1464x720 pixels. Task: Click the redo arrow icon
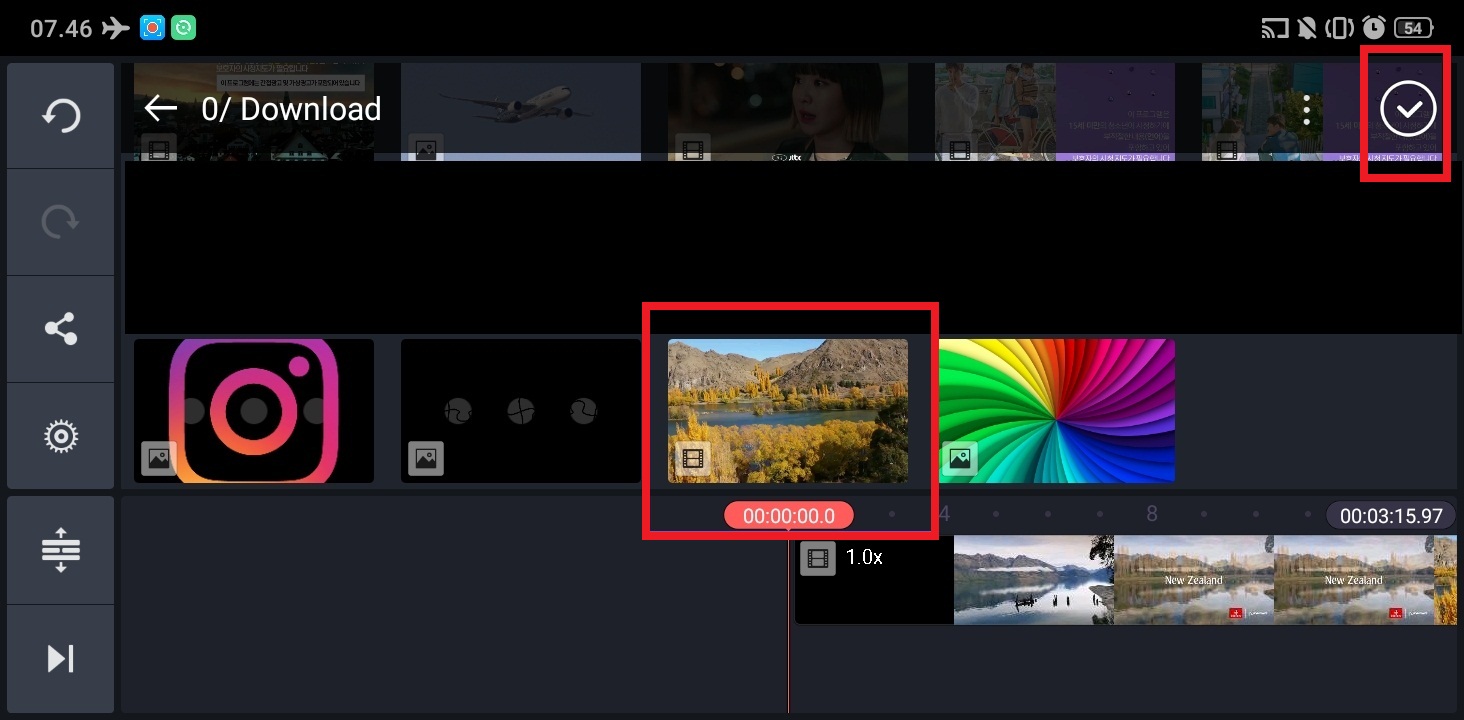60,222
